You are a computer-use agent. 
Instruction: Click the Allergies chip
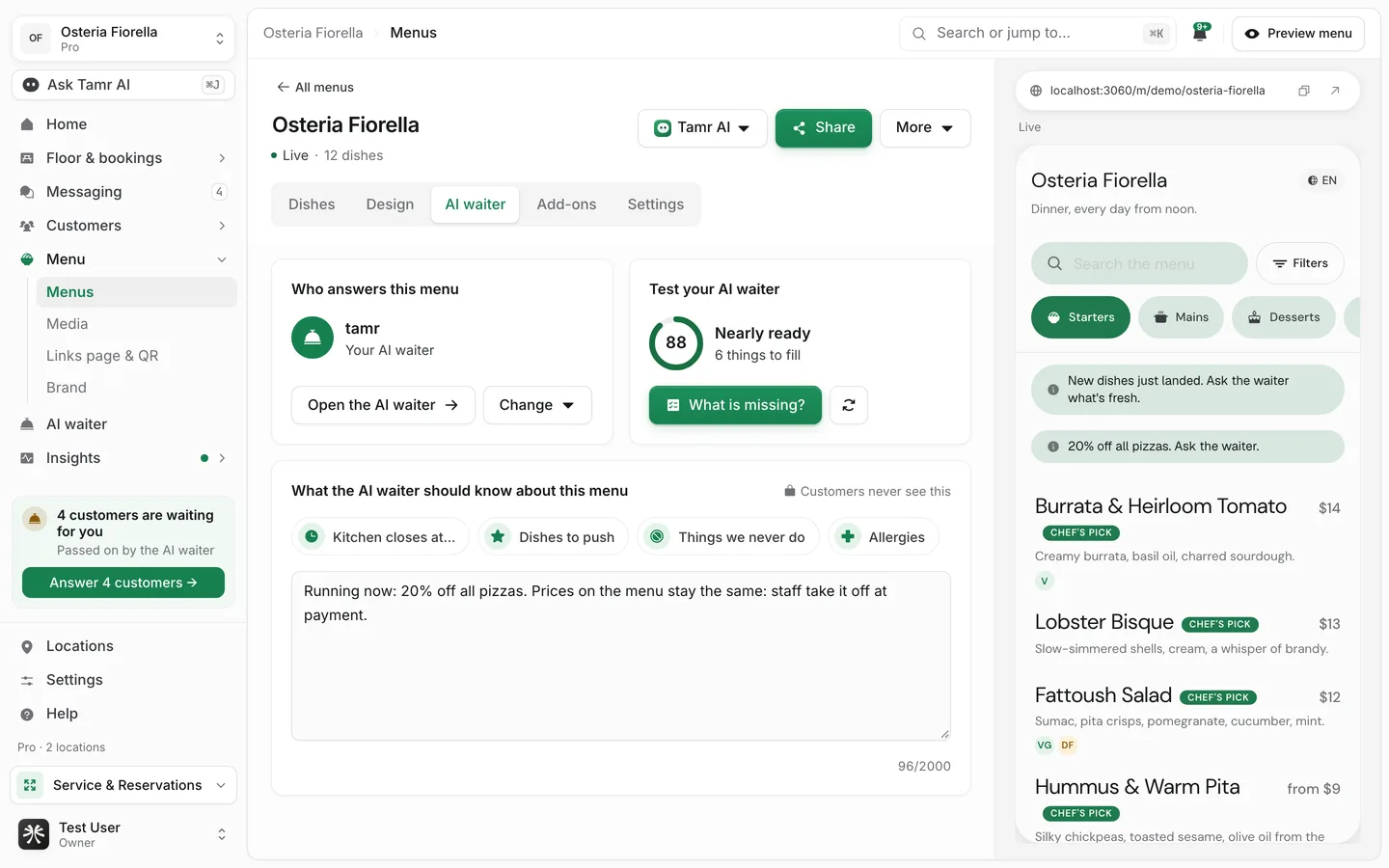[884, 537]
